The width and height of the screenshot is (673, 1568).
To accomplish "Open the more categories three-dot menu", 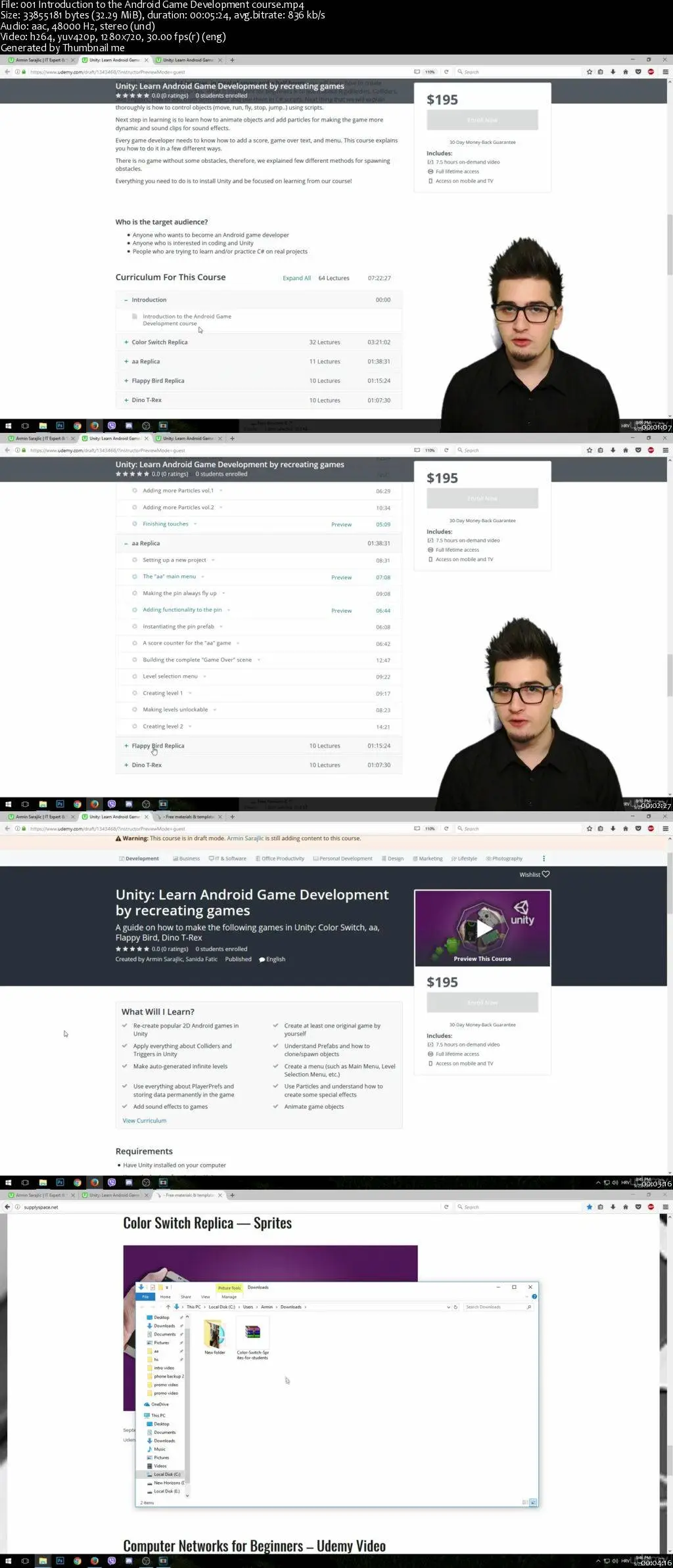I will pos(544,859).
